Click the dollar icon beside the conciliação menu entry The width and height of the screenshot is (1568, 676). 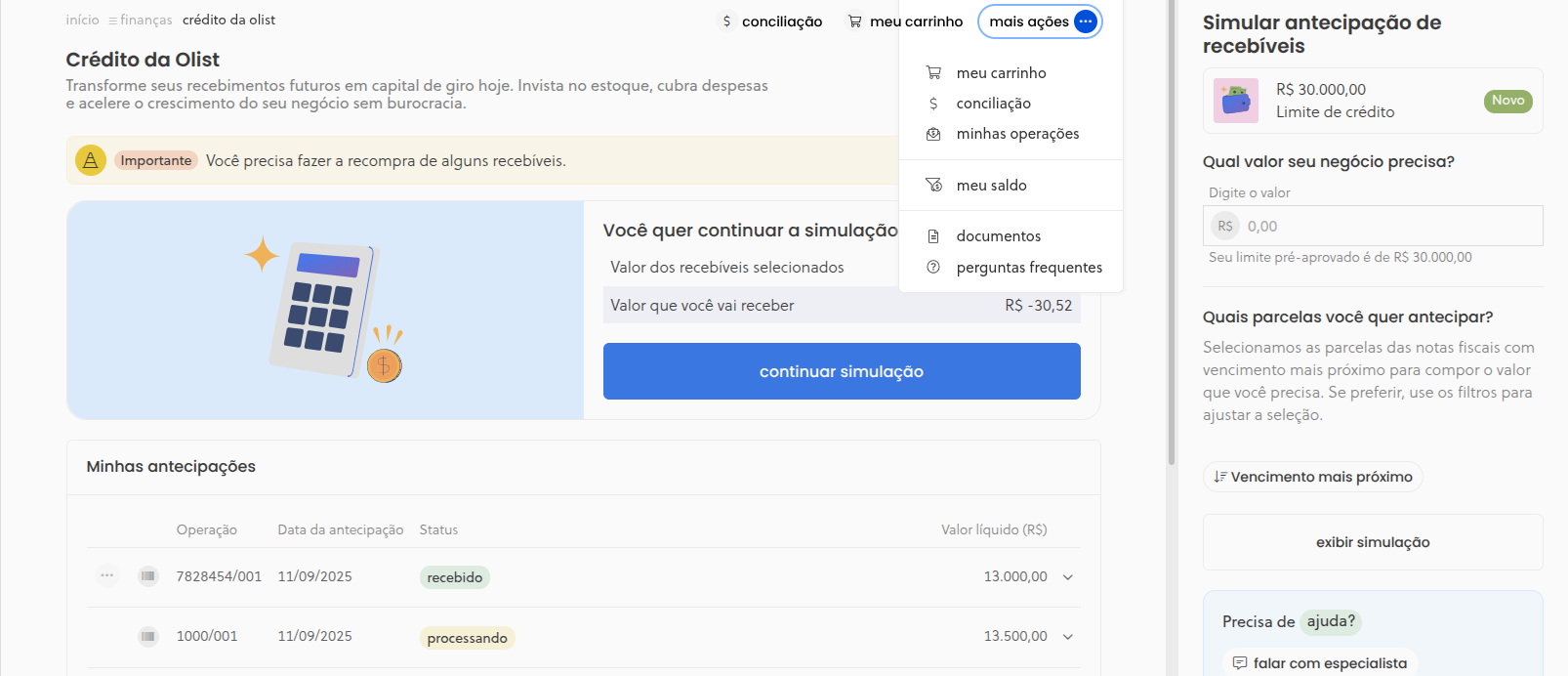click(x=933, y=104)
